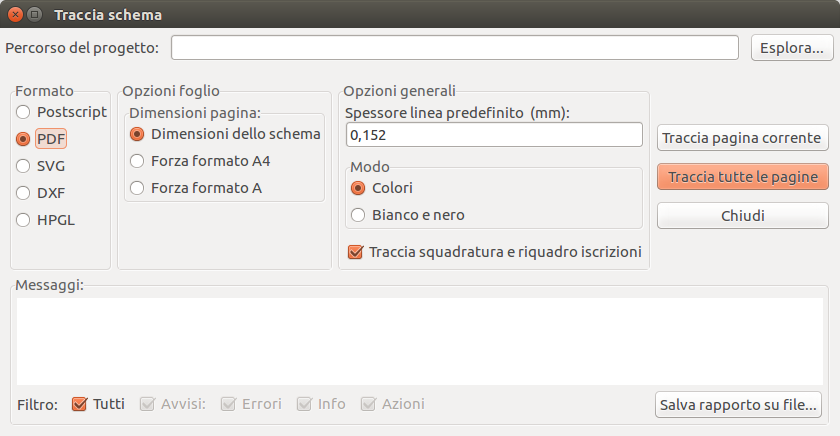The width and height of the screenshot is (840, 436).
Task: Click inside the Messaggi text area
Action: pyautogui.click(x=419, y=341)
